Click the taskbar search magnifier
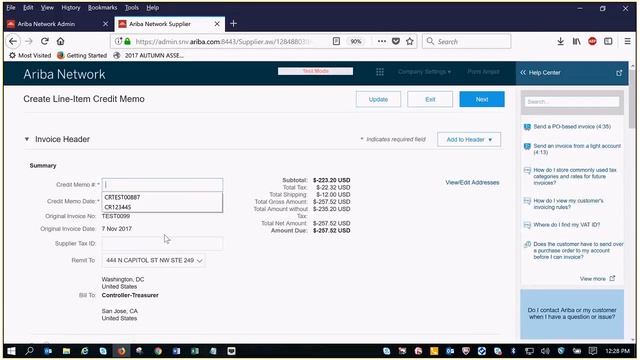Image resolution: width=640 pixels, height=360 pixels. (29, 351)
